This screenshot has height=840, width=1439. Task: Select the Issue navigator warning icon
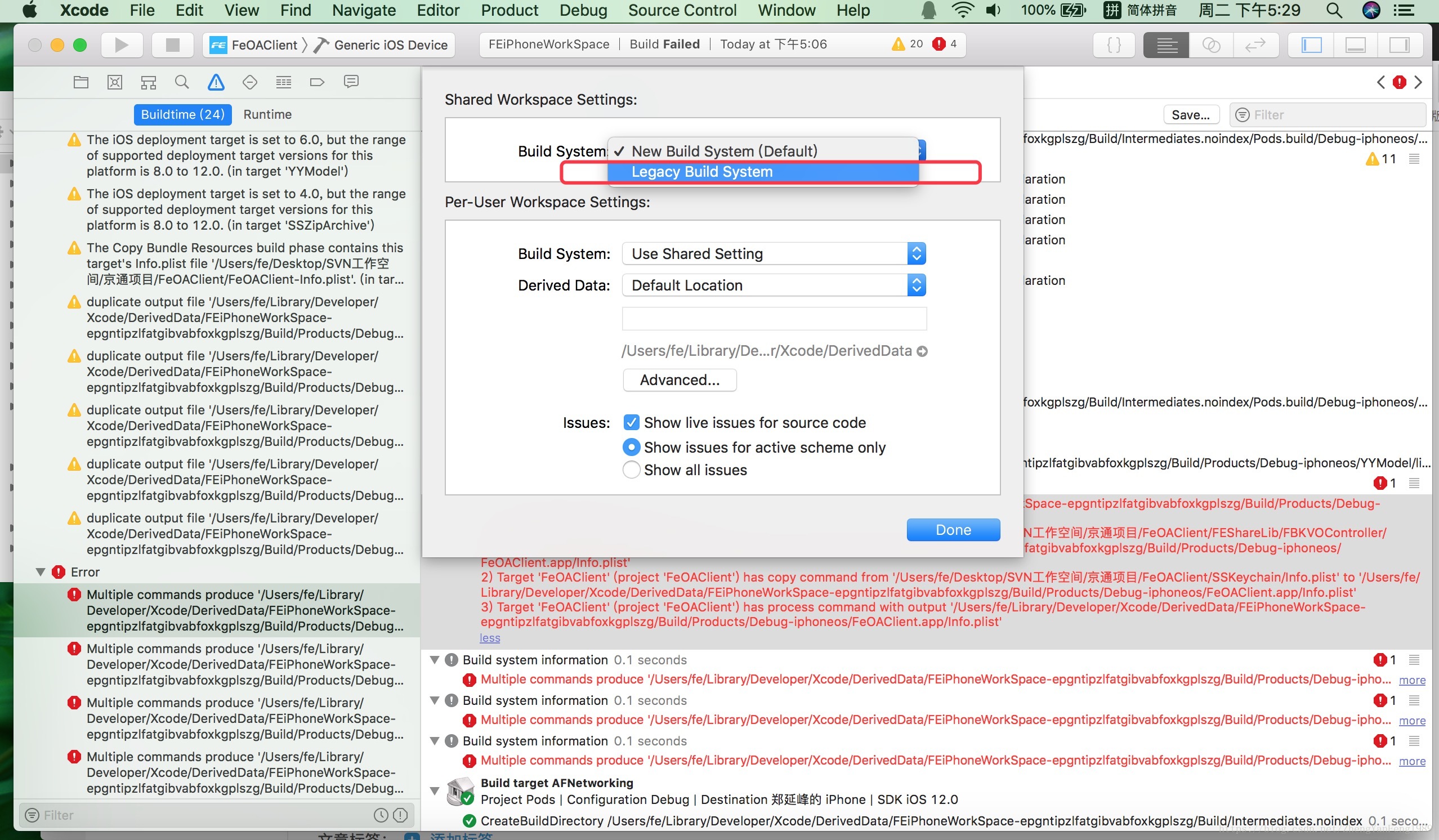(x=216, y=82)
